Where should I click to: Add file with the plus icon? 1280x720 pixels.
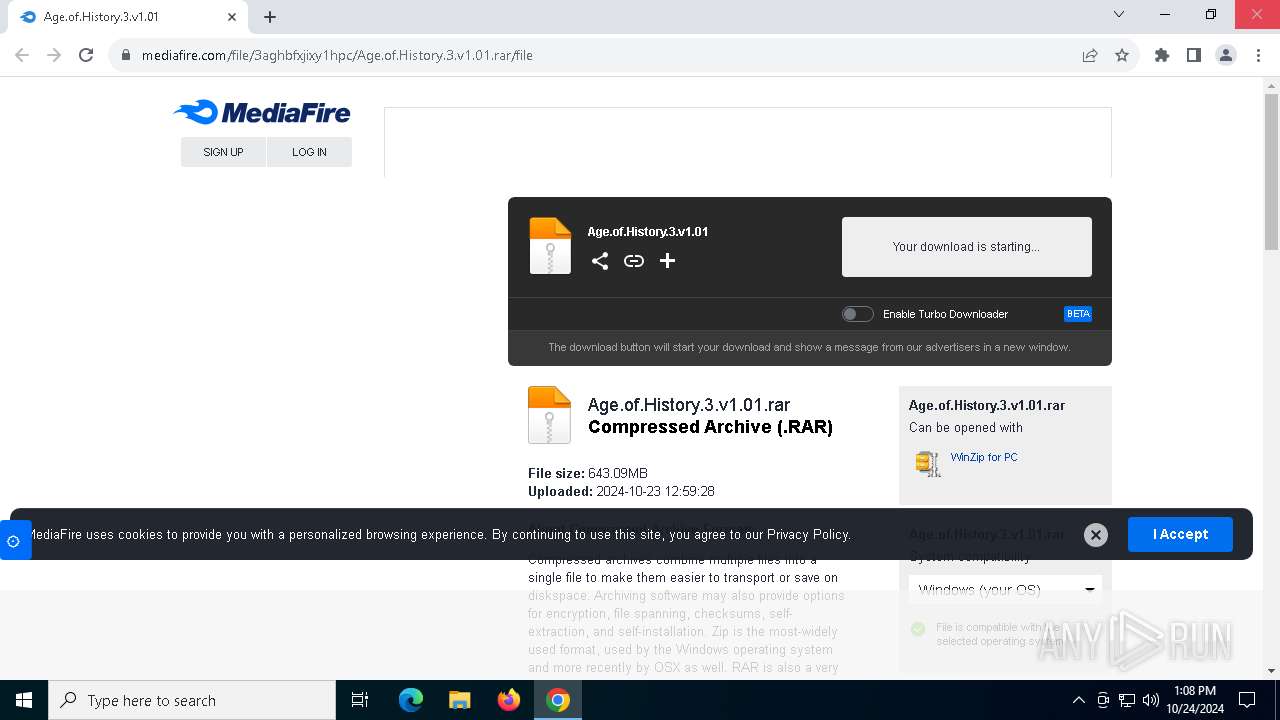(667, 261)
